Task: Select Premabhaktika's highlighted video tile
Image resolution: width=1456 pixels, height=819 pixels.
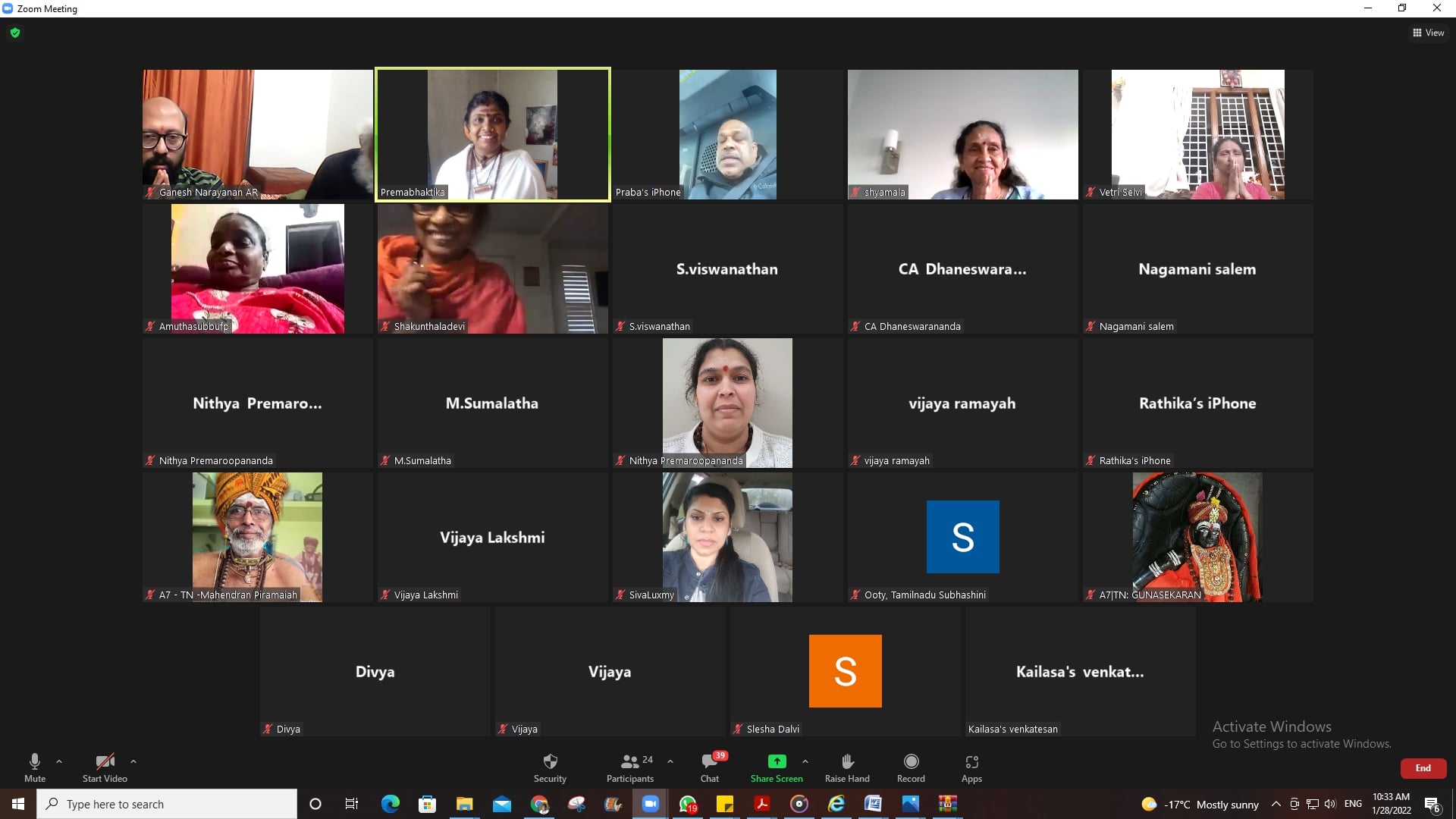Action: coord(492,134)
